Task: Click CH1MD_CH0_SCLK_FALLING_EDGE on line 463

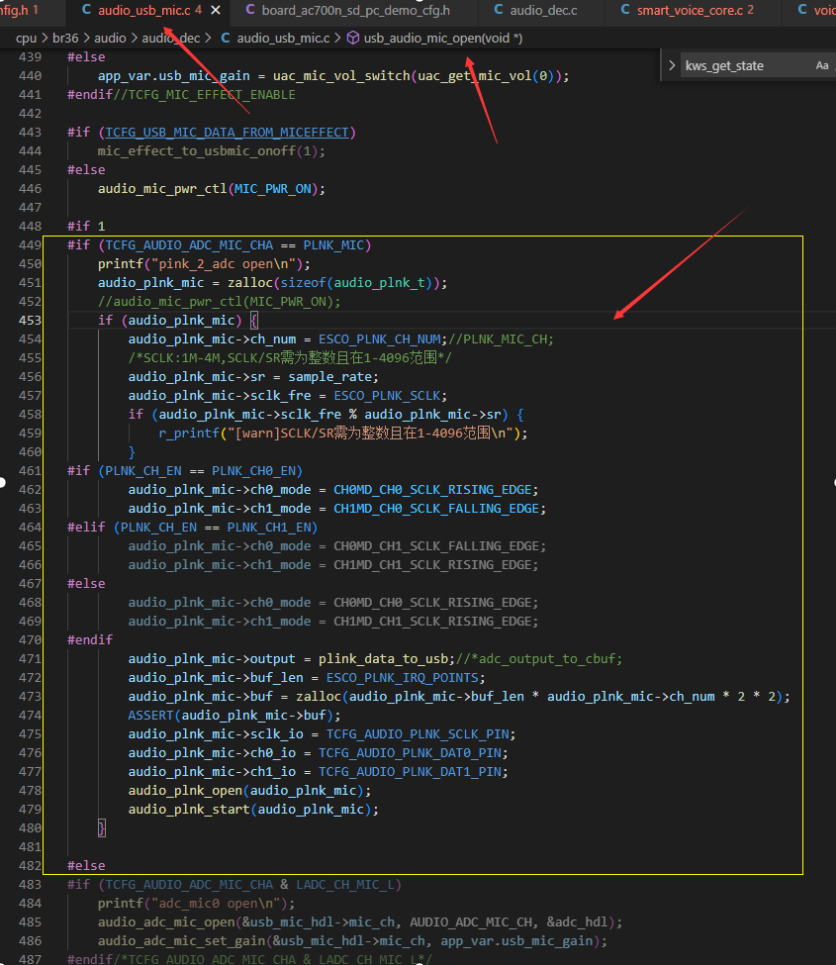Action: [436, 508]
